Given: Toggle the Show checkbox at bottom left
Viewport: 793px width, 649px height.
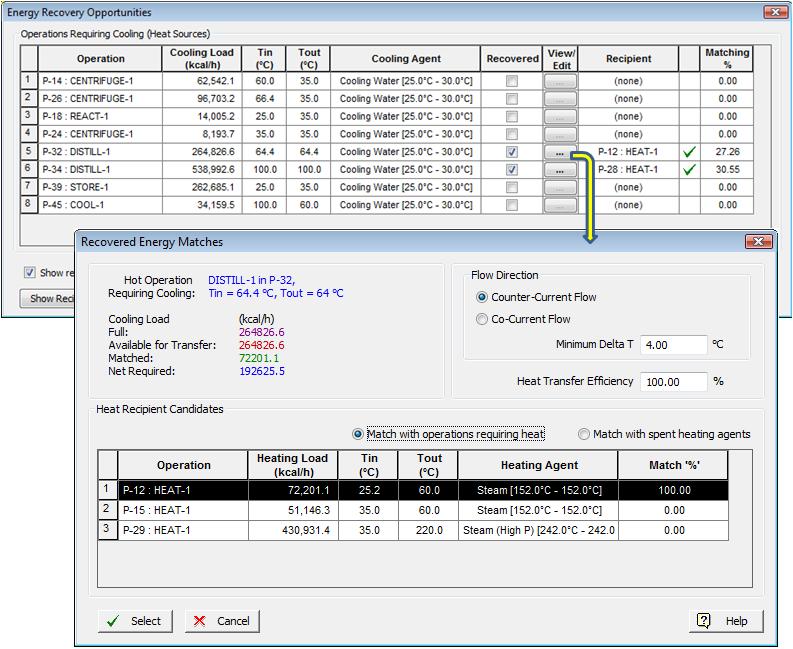Looking at the screenshot, I should (x=30, y=273).
